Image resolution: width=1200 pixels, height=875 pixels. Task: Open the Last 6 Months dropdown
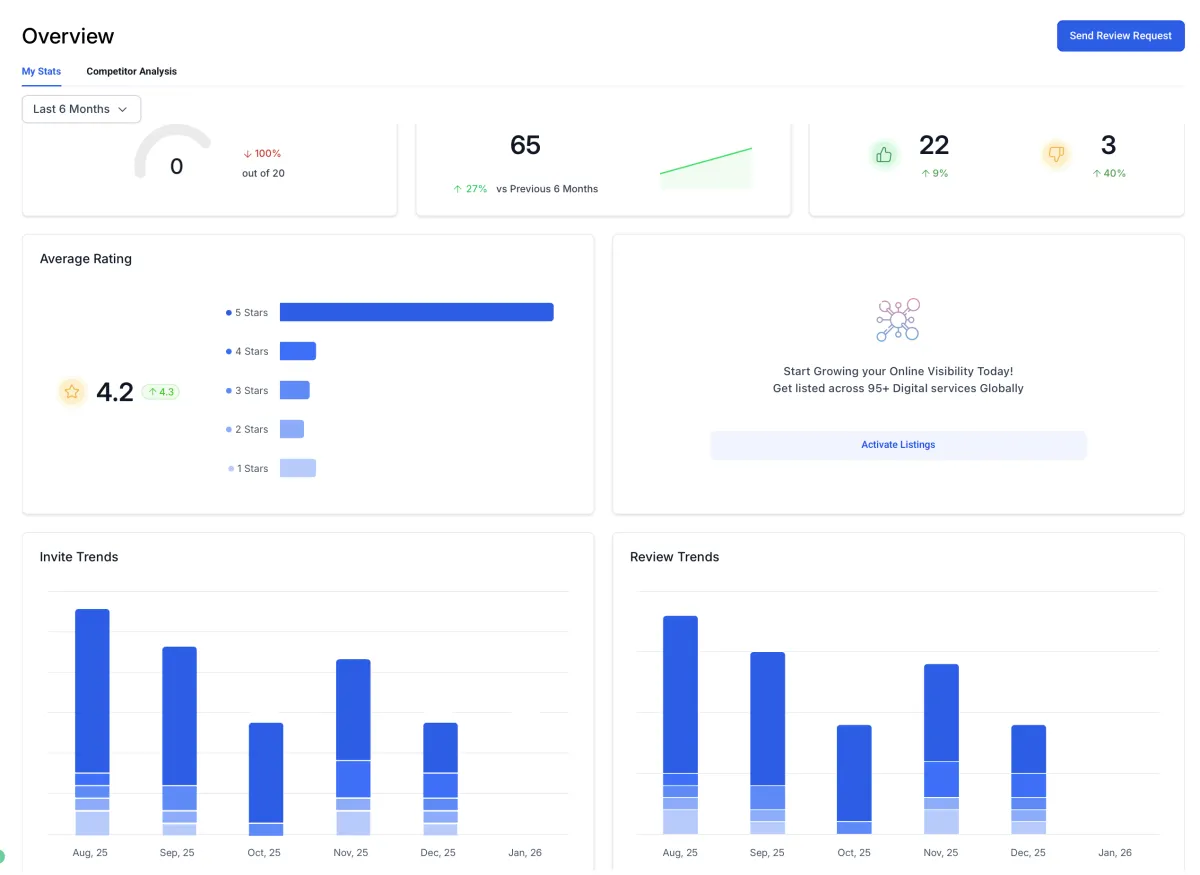81,109
